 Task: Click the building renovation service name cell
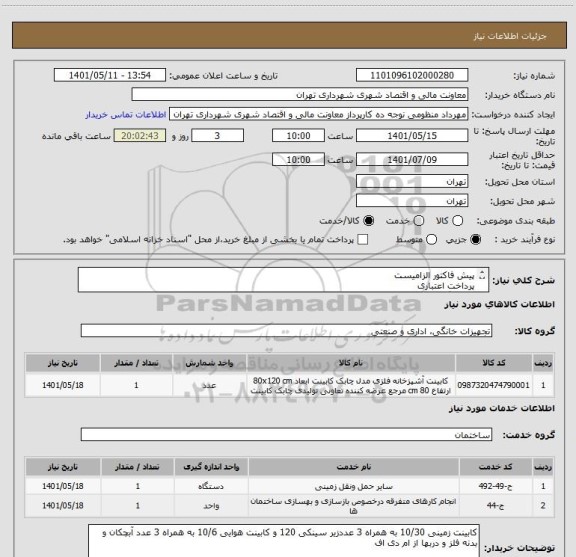pos(354,506)
